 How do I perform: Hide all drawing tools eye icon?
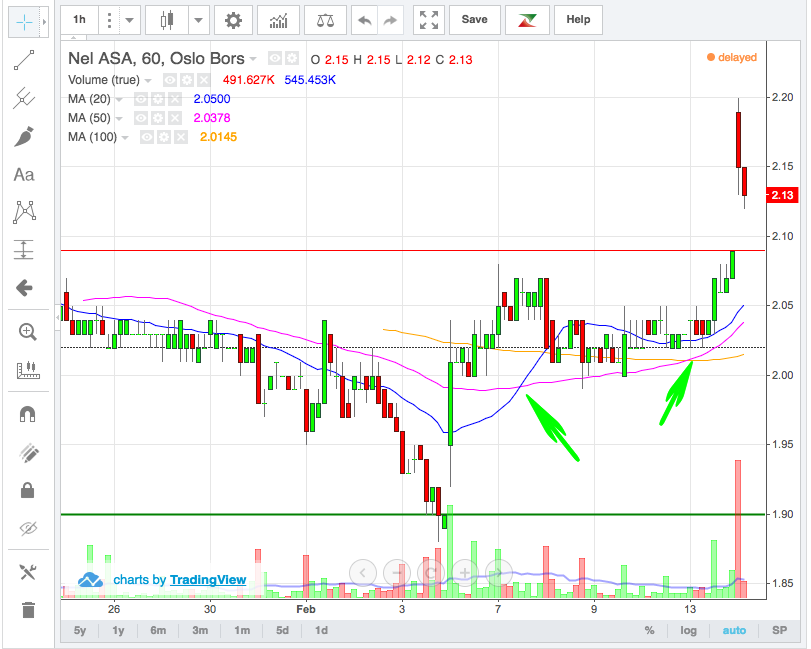[x=28, y=528]
